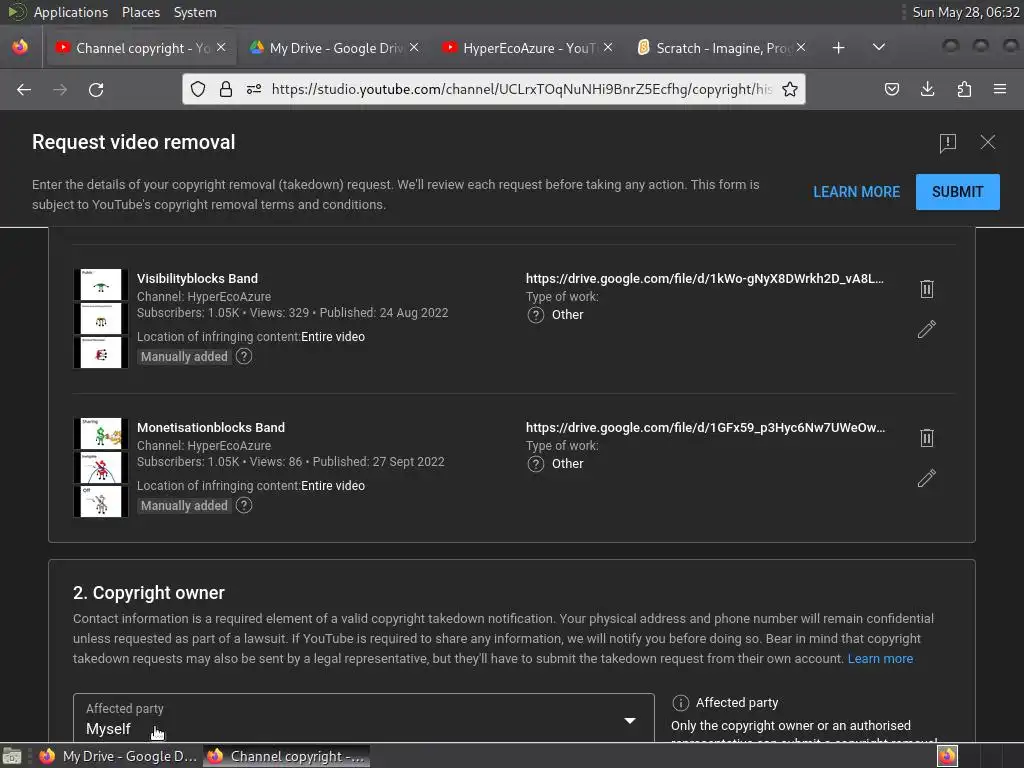Edit the Monetisationblocks Band video entry

927,478
